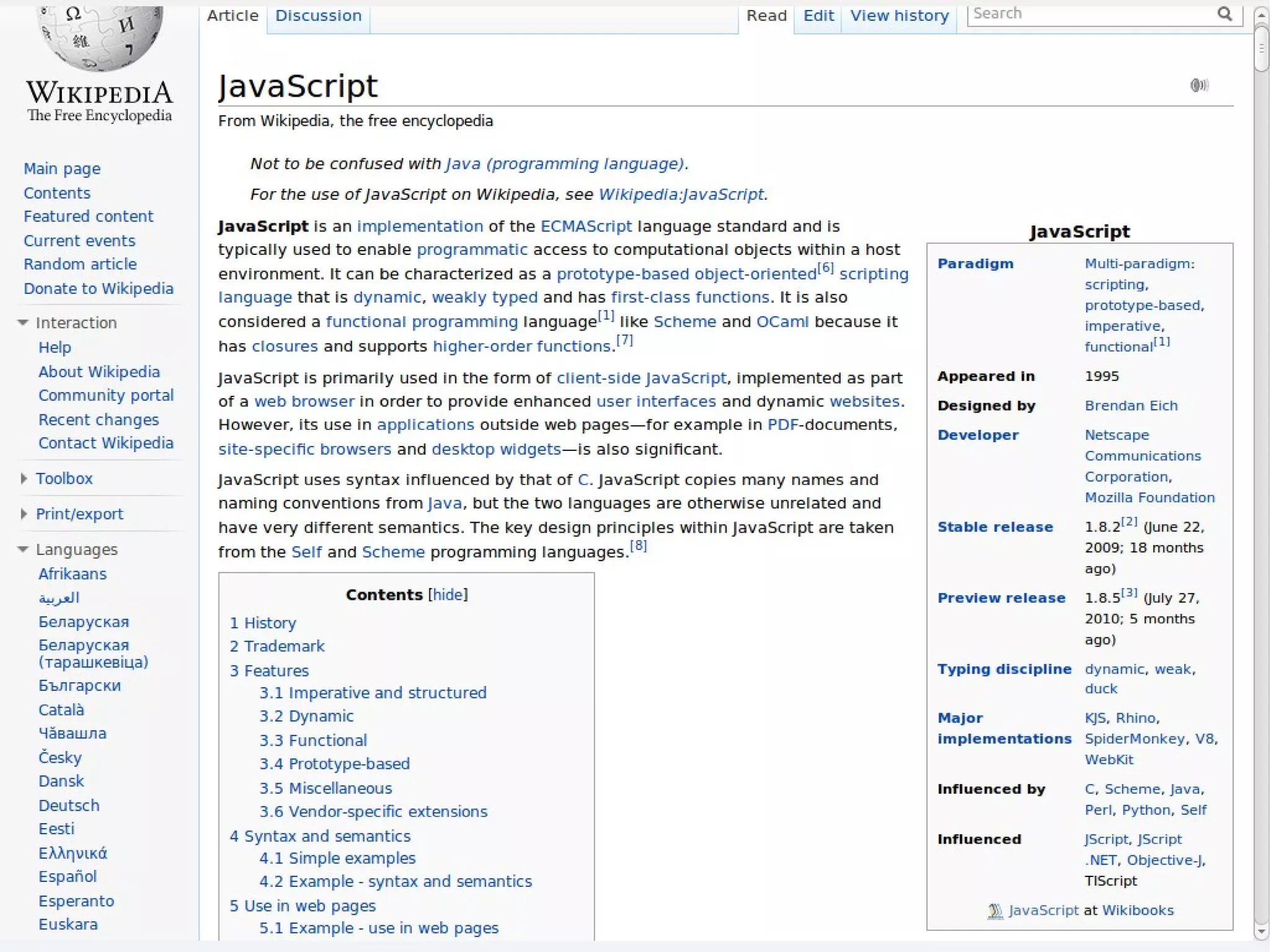Click the search magnifying glass icon

1225,14
